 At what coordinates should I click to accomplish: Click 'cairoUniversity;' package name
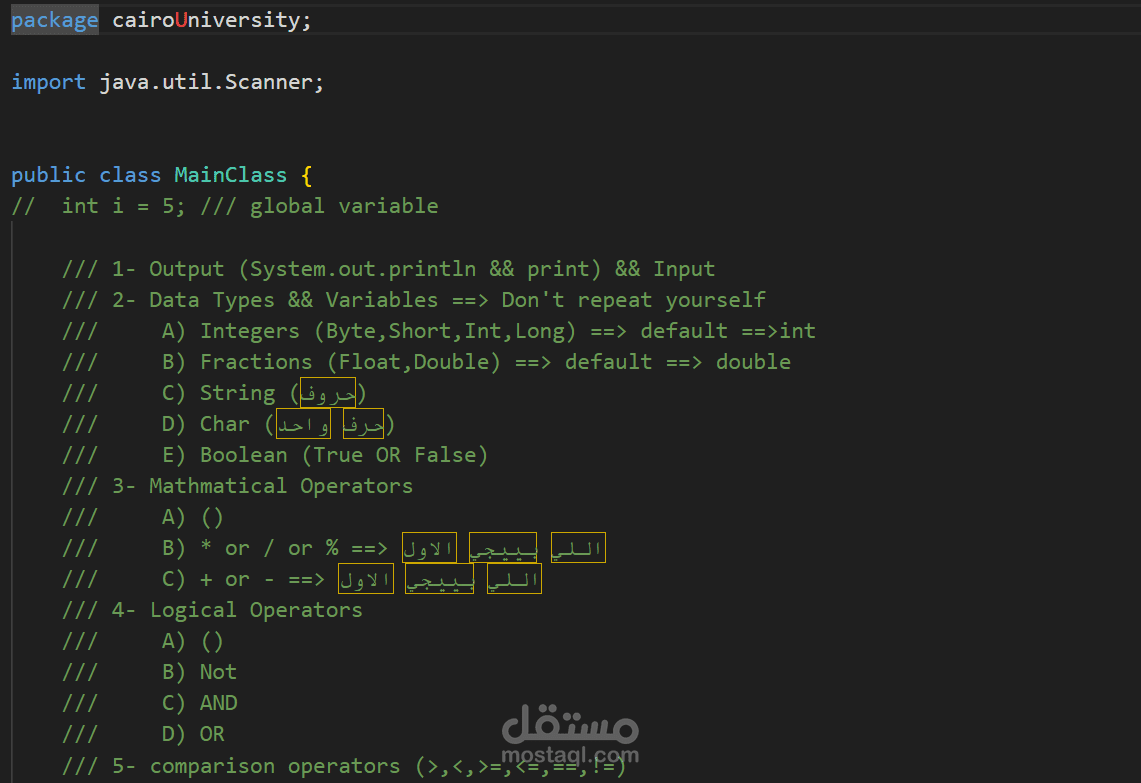[212, 20]
